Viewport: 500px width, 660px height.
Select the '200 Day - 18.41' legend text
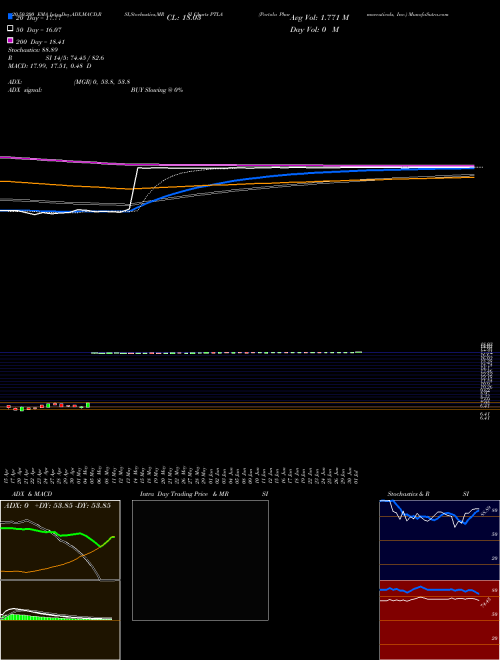tap(40, 42)
